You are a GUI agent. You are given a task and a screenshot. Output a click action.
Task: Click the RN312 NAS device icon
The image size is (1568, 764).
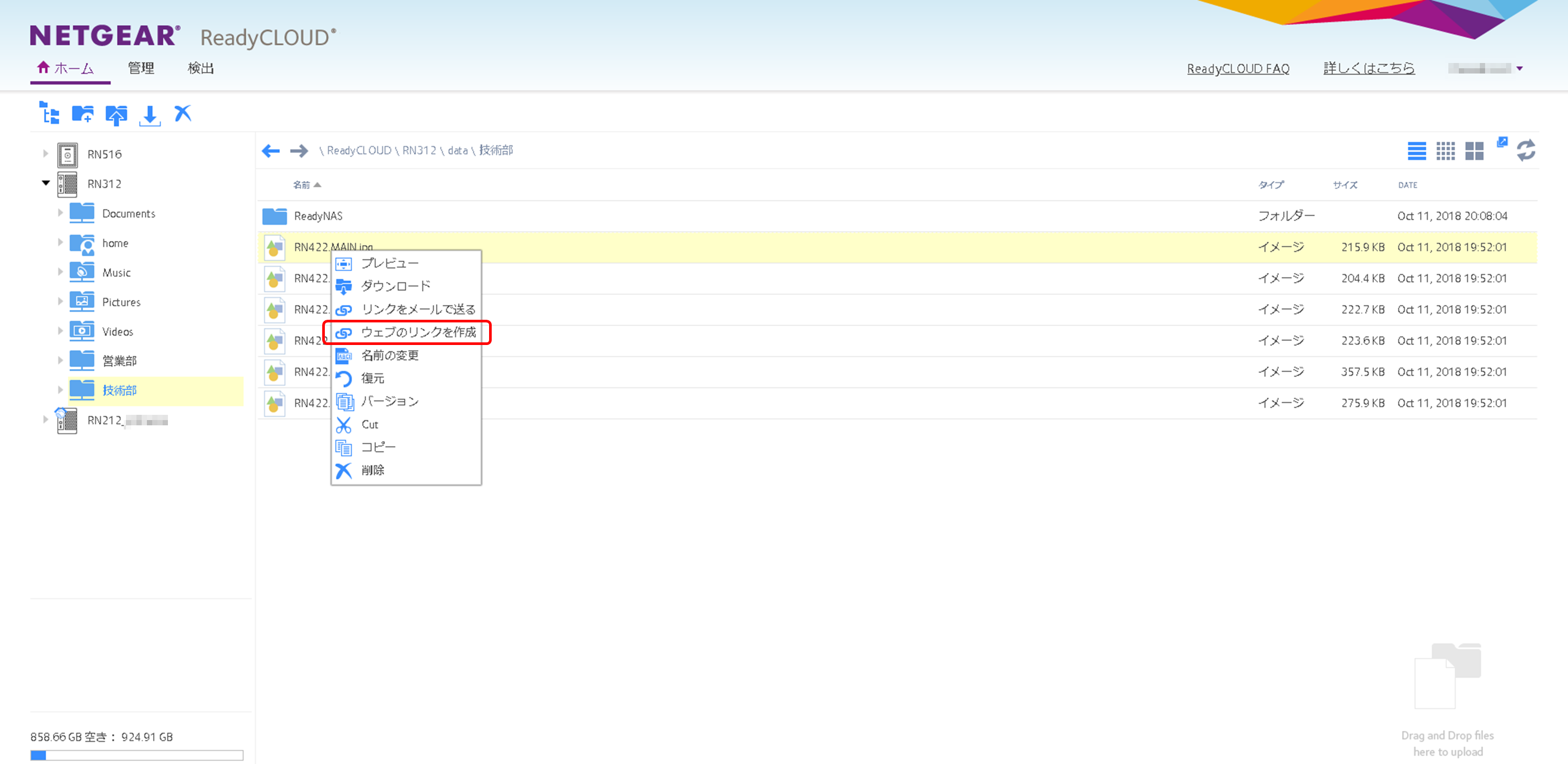(x=68, y=184)
